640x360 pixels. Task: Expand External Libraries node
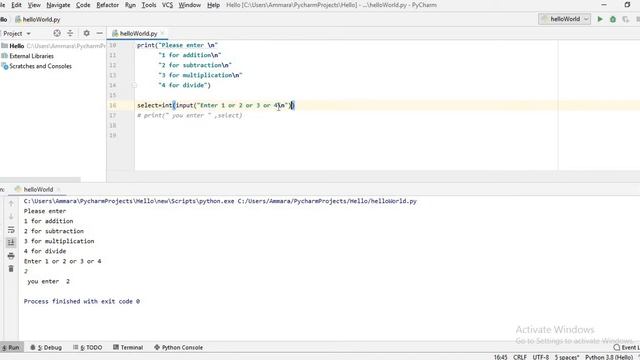point(31,56)
